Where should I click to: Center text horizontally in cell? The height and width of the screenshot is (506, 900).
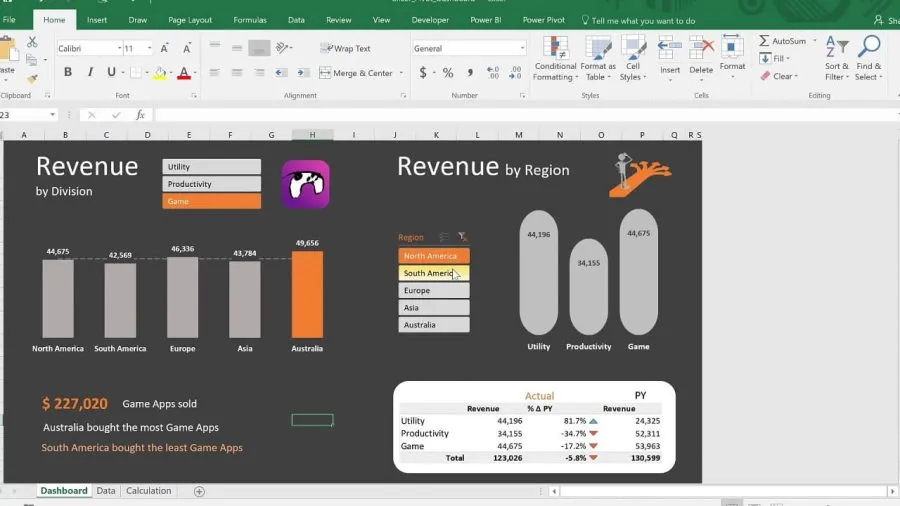[x=236, y=73]
